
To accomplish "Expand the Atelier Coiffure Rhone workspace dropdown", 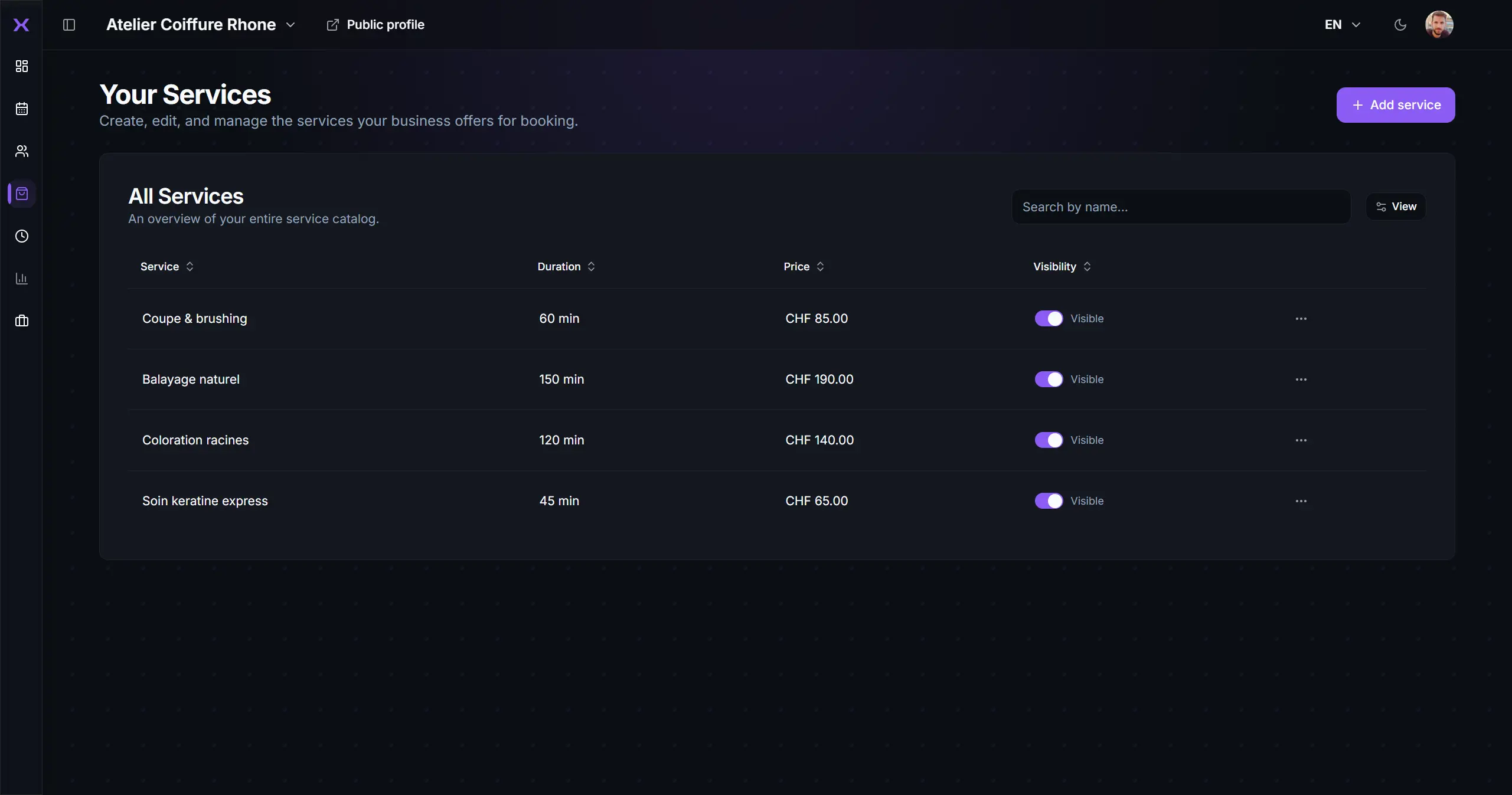I will [x=290, y=25].
